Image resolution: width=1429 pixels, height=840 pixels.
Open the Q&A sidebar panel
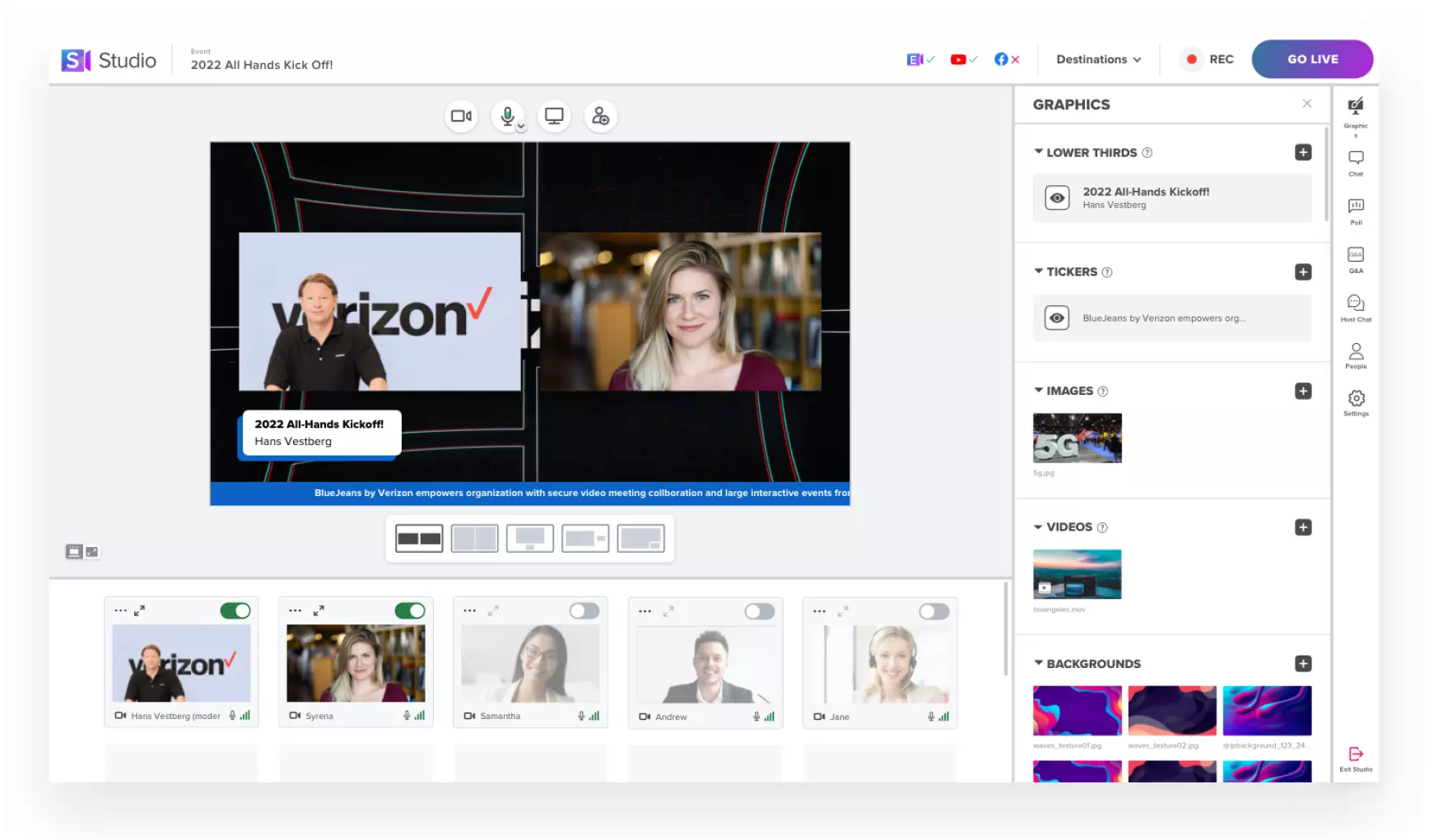tap(1356, 260)
